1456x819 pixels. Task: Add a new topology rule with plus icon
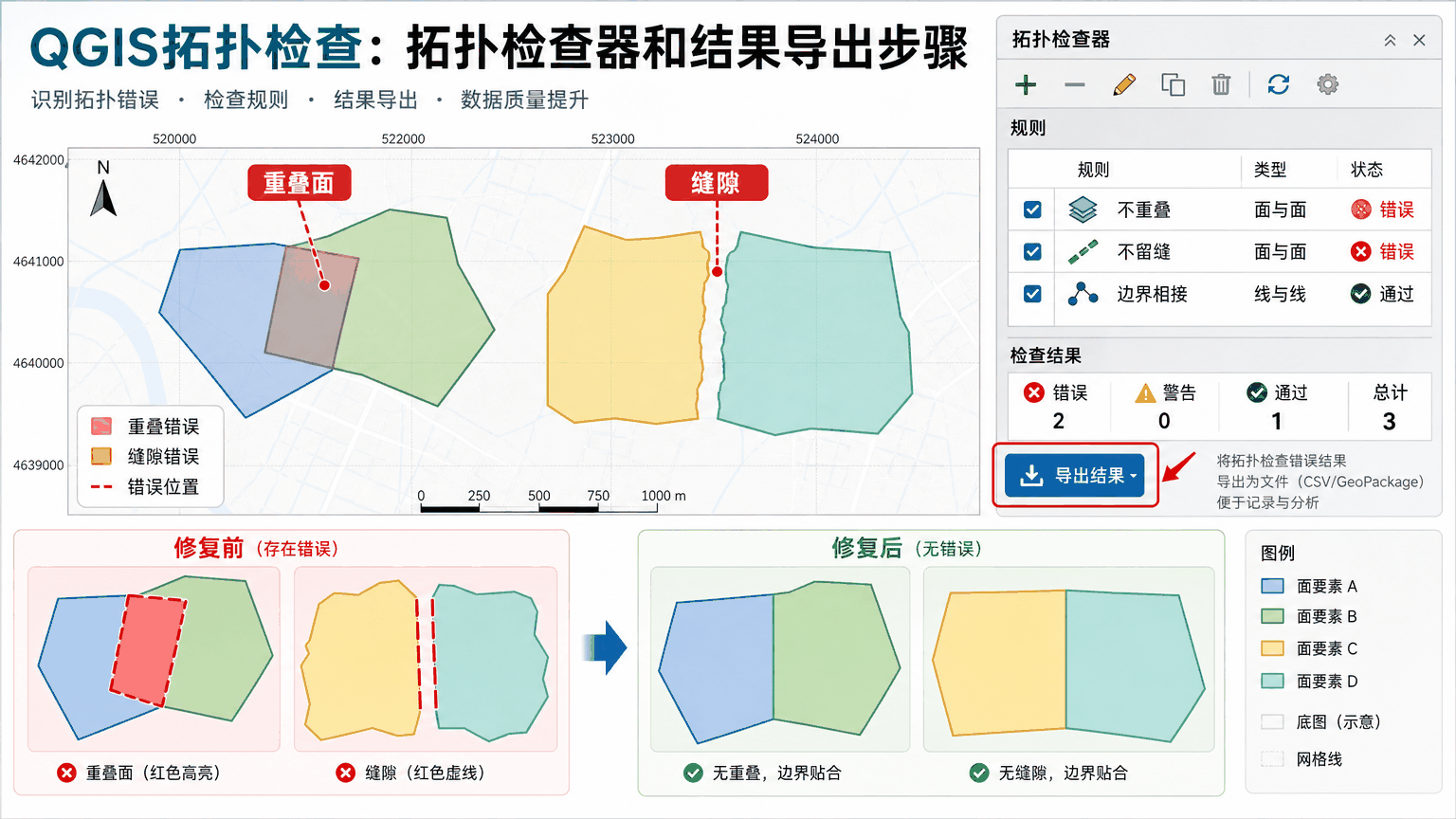1026,85
